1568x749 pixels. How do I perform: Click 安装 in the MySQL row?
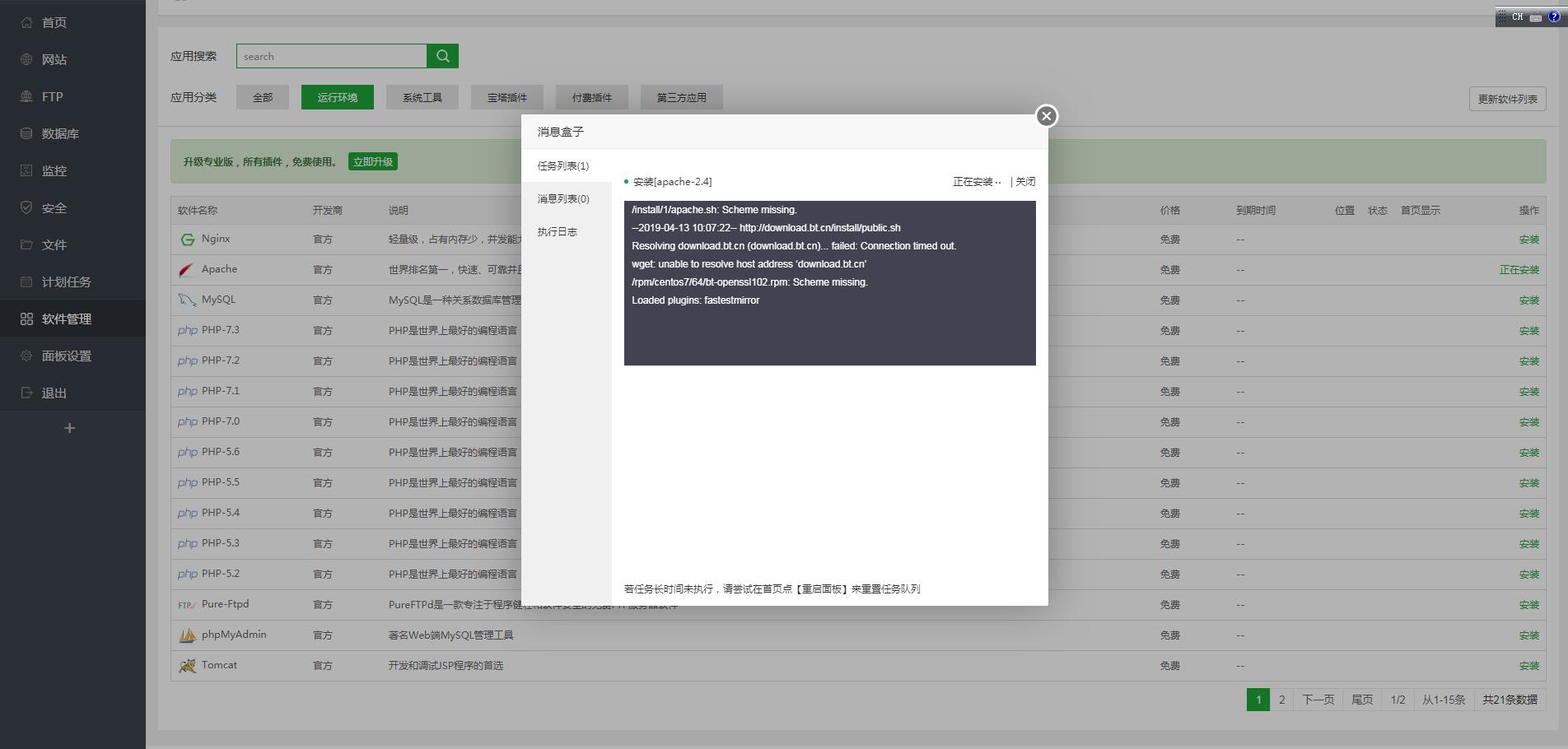pyautogui.click(x=1528, y=300)
